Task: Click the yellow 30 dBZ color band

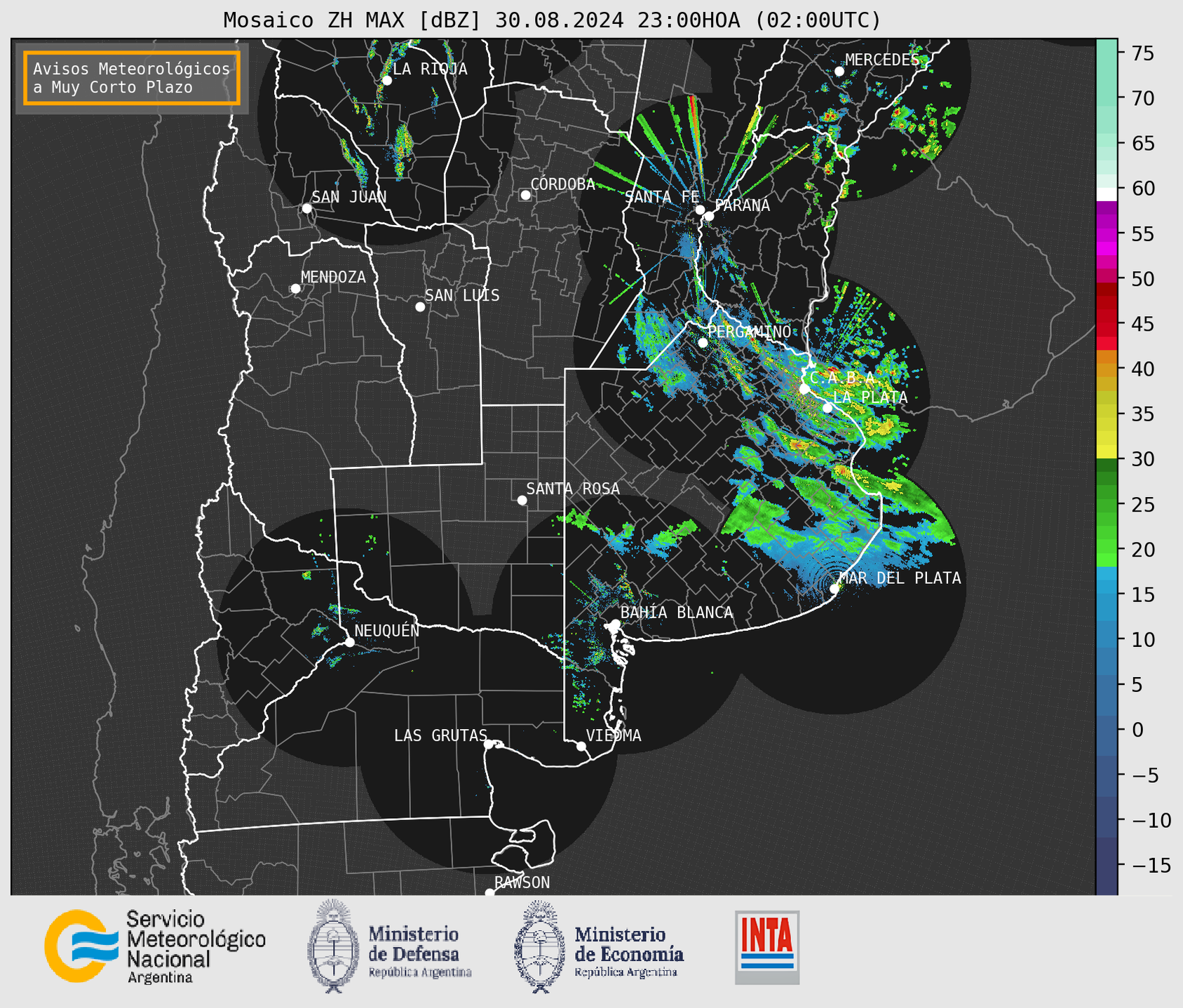Action: (1107, 451)
